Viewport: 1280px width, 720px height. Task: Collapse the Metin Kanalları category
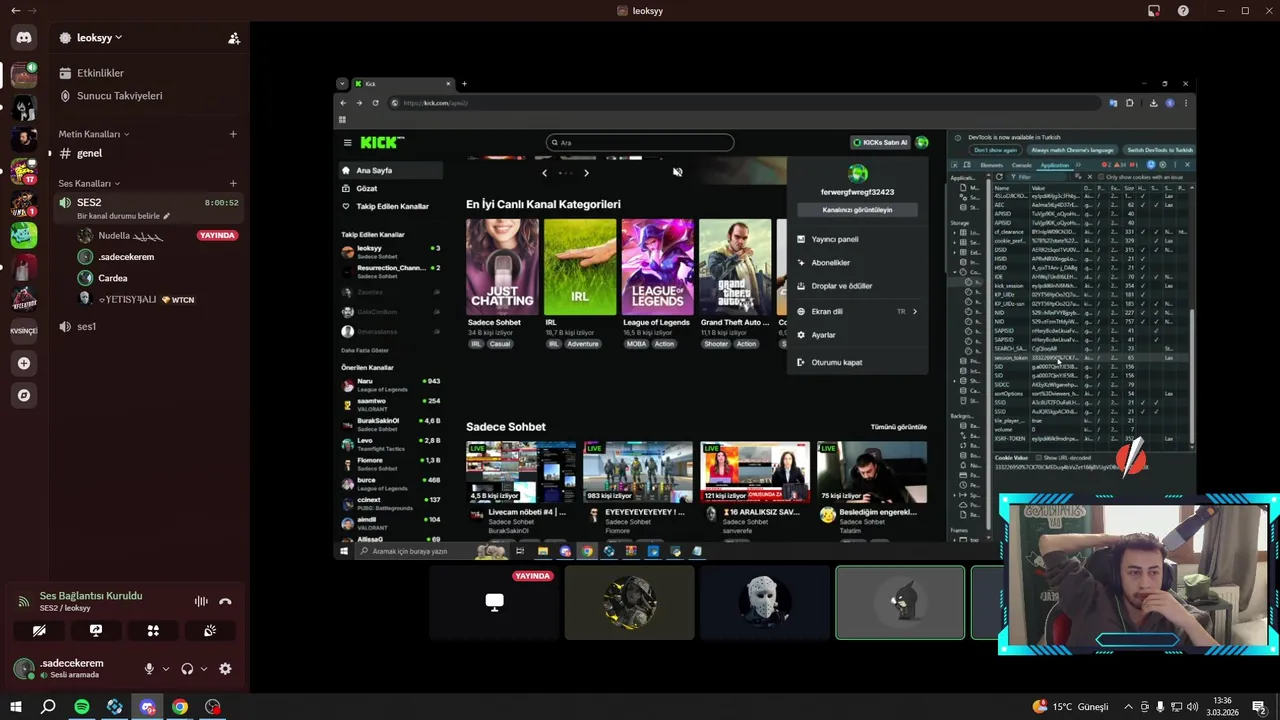pos(94,134)
